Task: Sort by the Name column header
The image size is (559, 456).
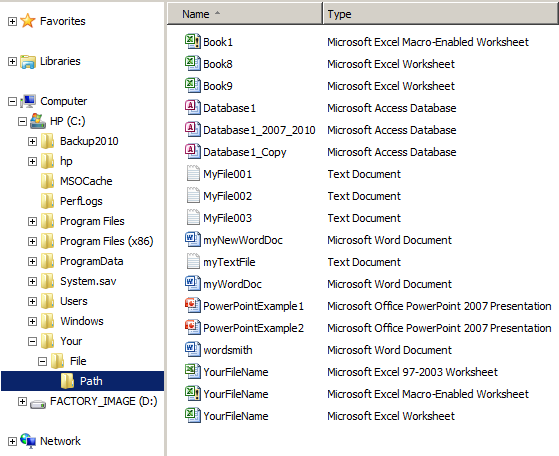Action: (x=245, y=14)
